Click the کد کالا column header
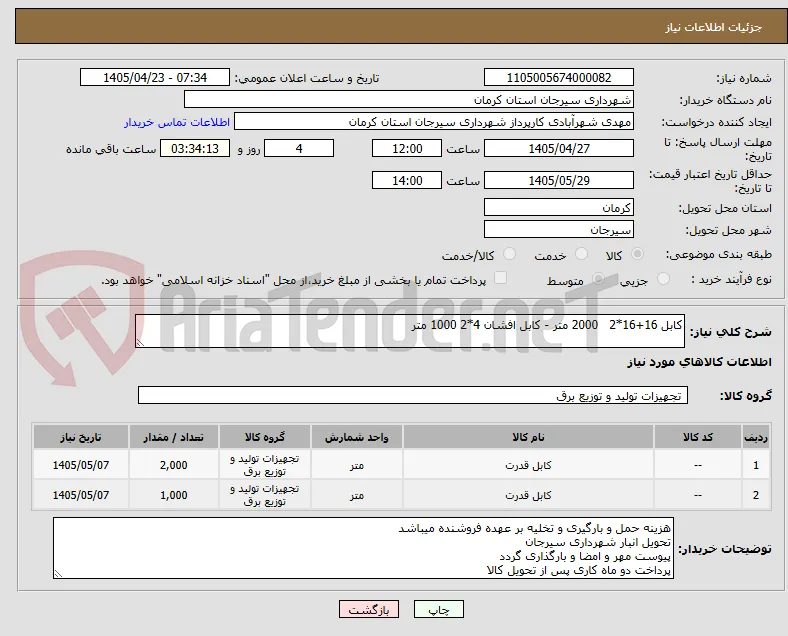 pos(698,437)
